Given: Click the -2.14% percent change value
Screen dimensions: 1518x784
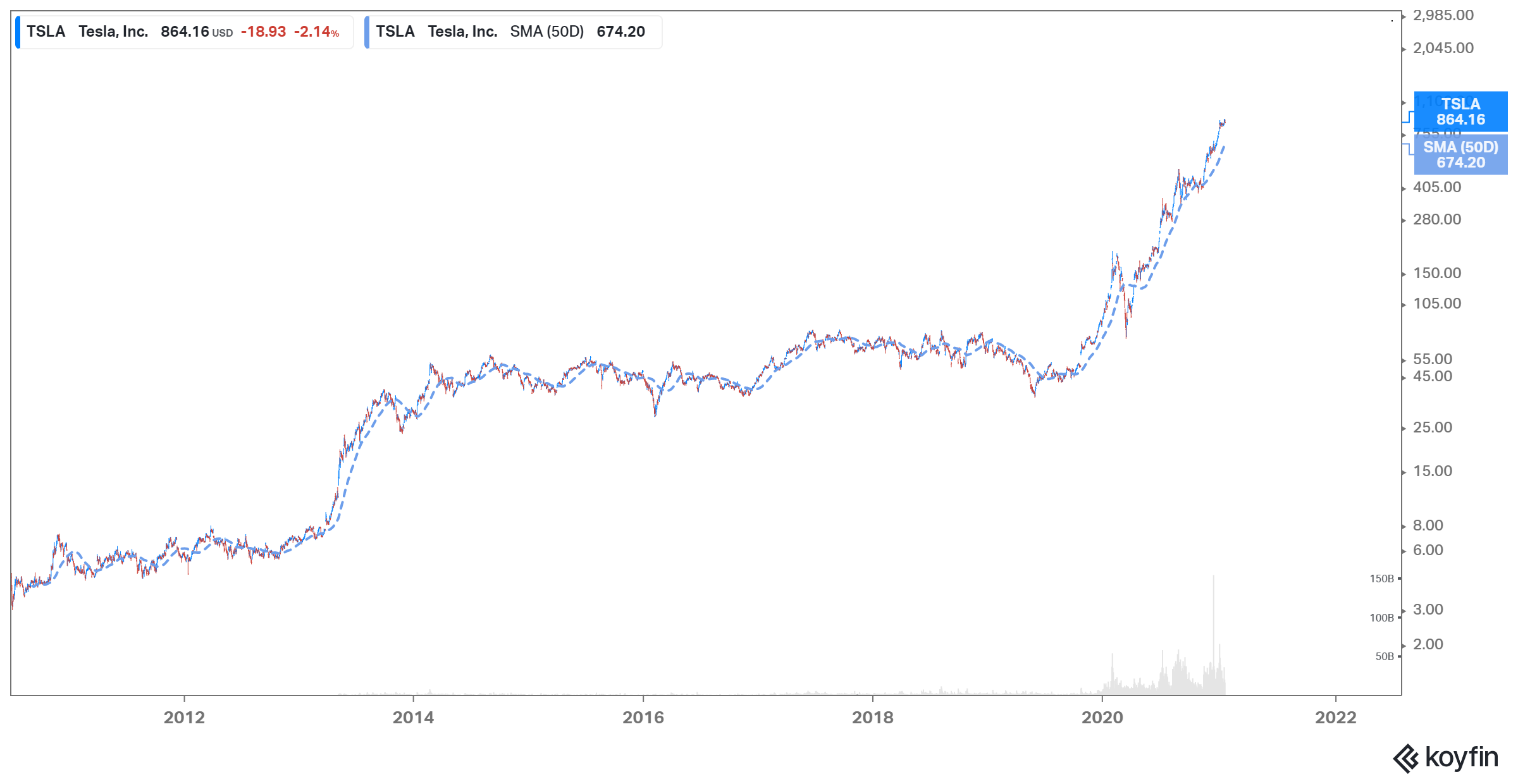Looking at the screenshot, I should pyautogui.click(x=316, y=32).
